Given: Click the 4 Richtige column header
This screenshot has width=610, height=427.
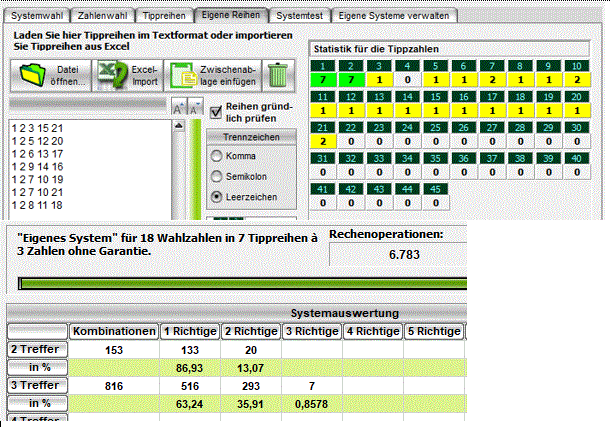Looking at the screenshot, I should click(x=373, y=331).
